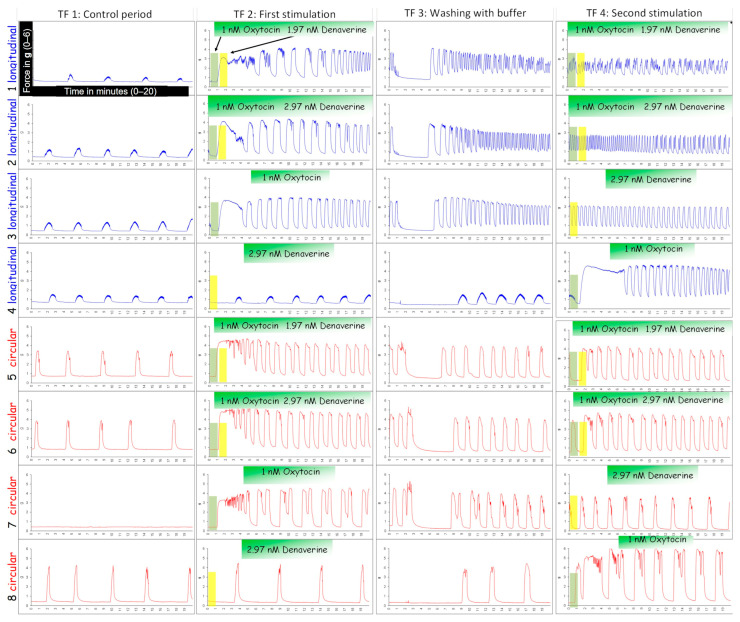Screen dimensions: 740x622
Task: Click the flat trace plot in row 7 control period
Action: pos(107,502)
